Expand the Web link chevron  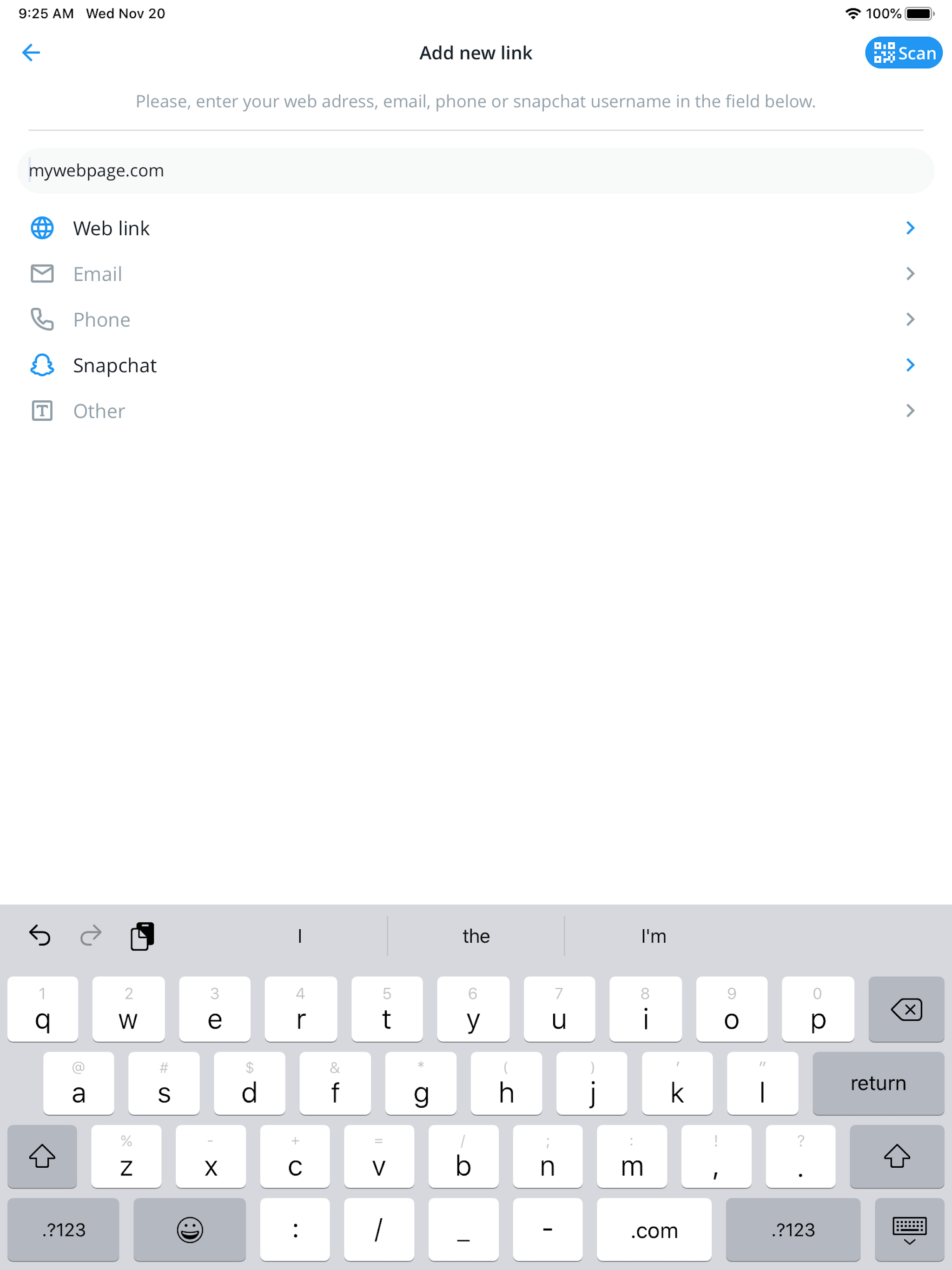(x=910, y=228)
